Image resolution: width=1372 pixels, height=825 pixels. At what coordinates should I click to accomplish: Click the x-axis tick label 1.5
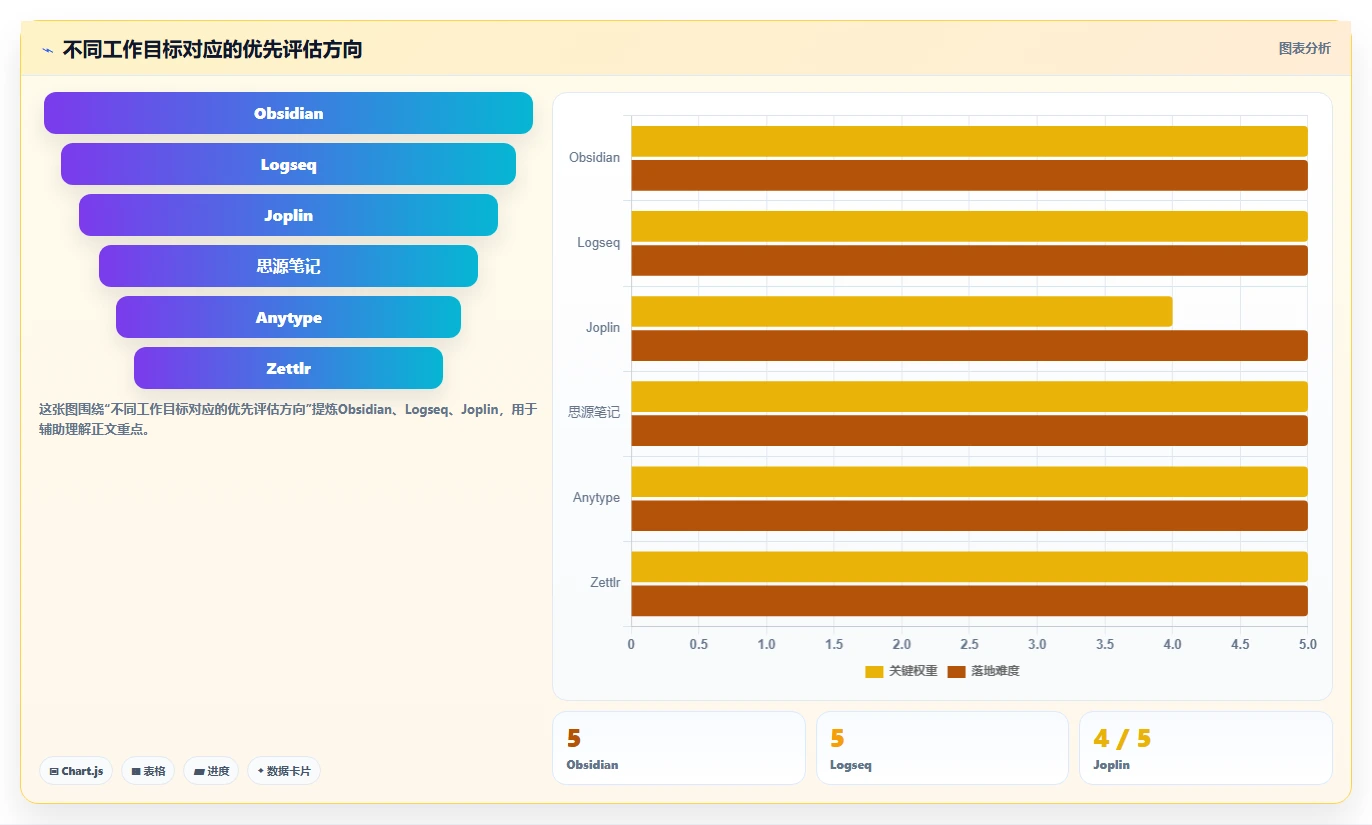(x=834, y=644)
